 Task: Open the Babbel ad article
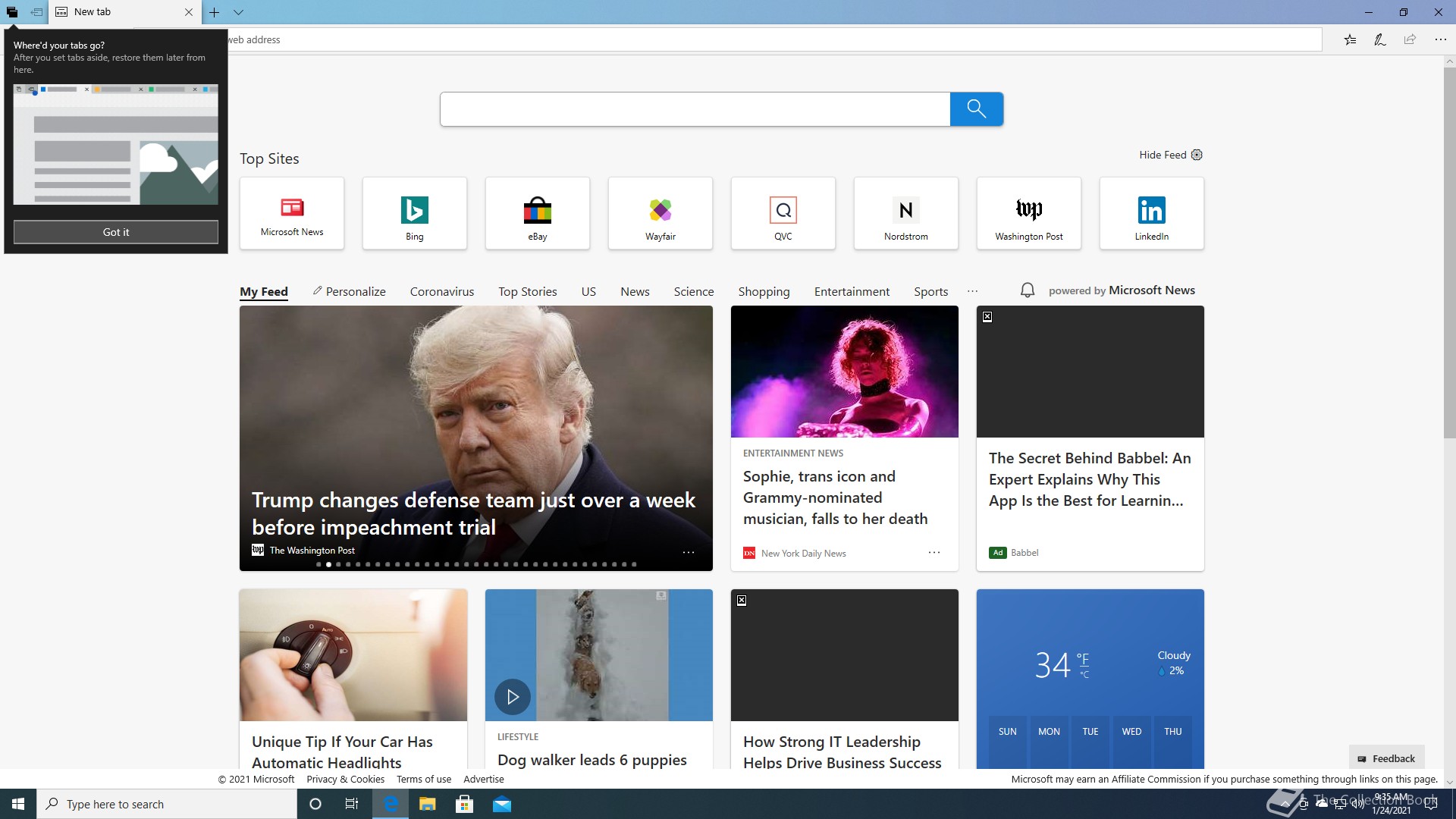[x=1090, y=479]
